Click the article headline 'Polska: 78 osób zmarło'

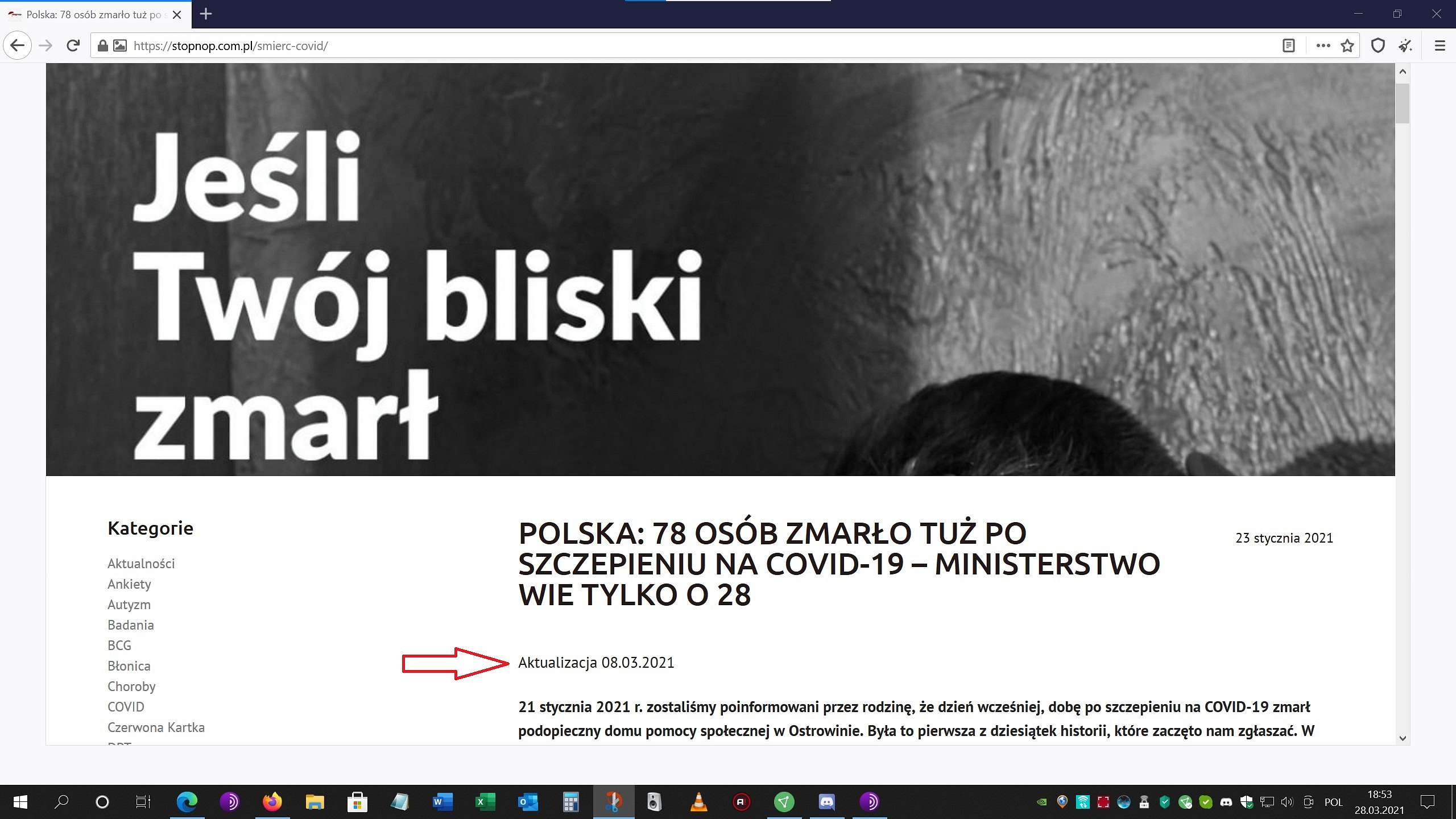pyautogui.click(x=839, y=564)
